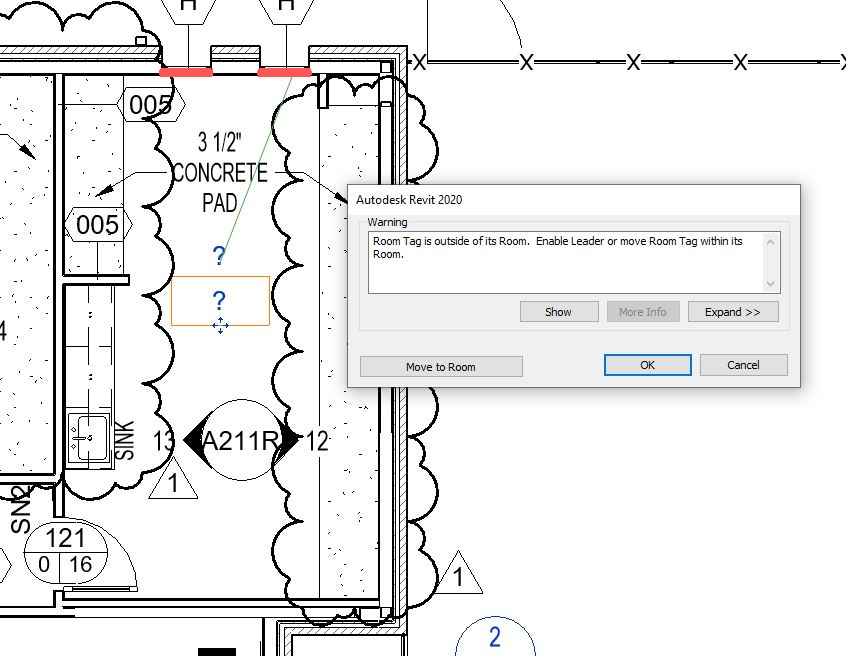Click the warning message scroll up arrow

click(770, 242)
